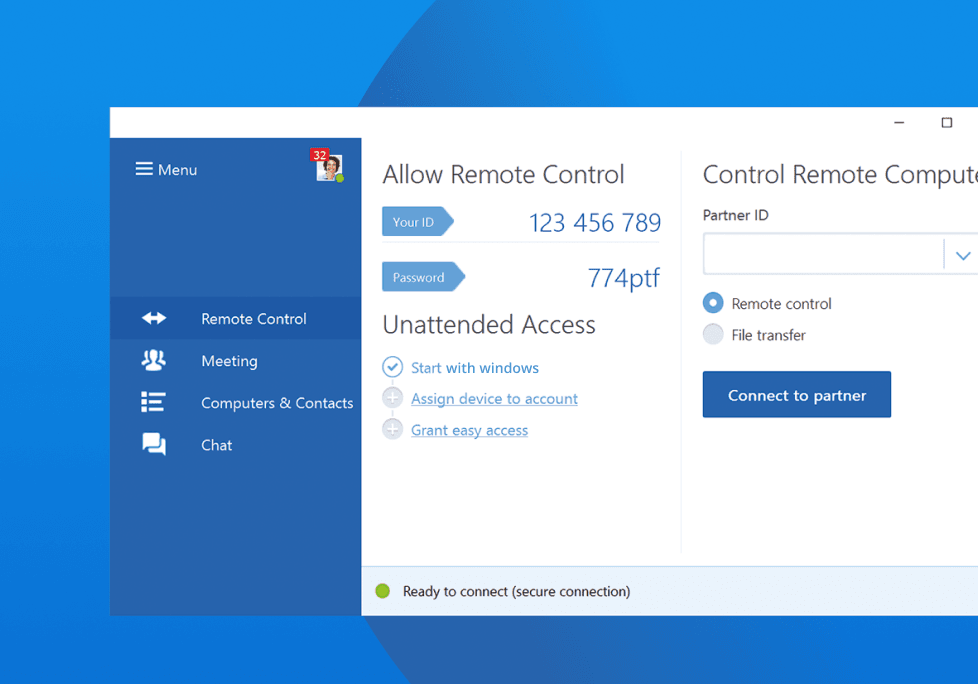Follow the Grant easy access link

point(469,431)
